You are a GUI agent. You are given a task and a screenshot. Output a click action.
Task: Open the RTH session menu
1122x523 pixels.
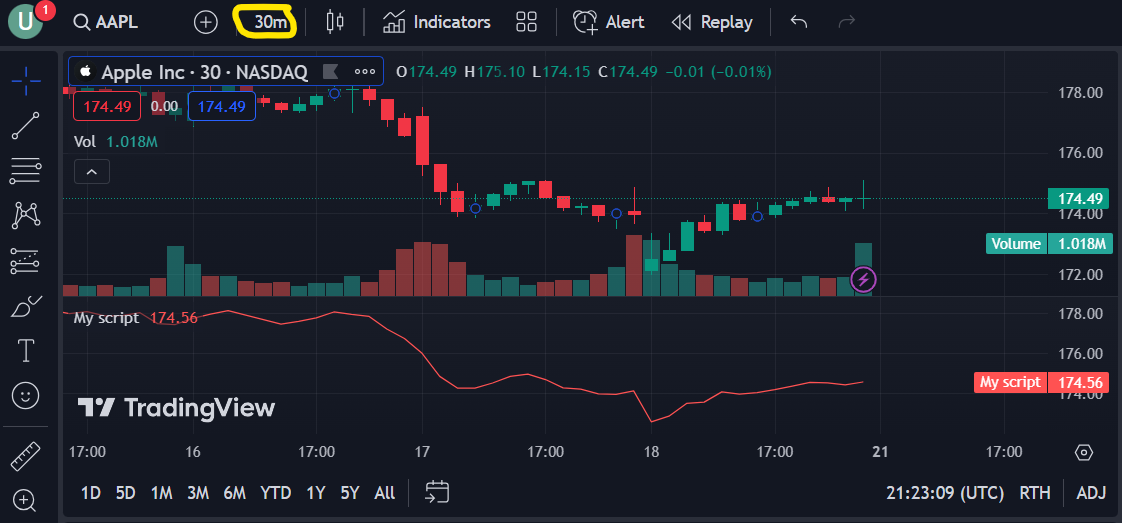(1035, 493)
